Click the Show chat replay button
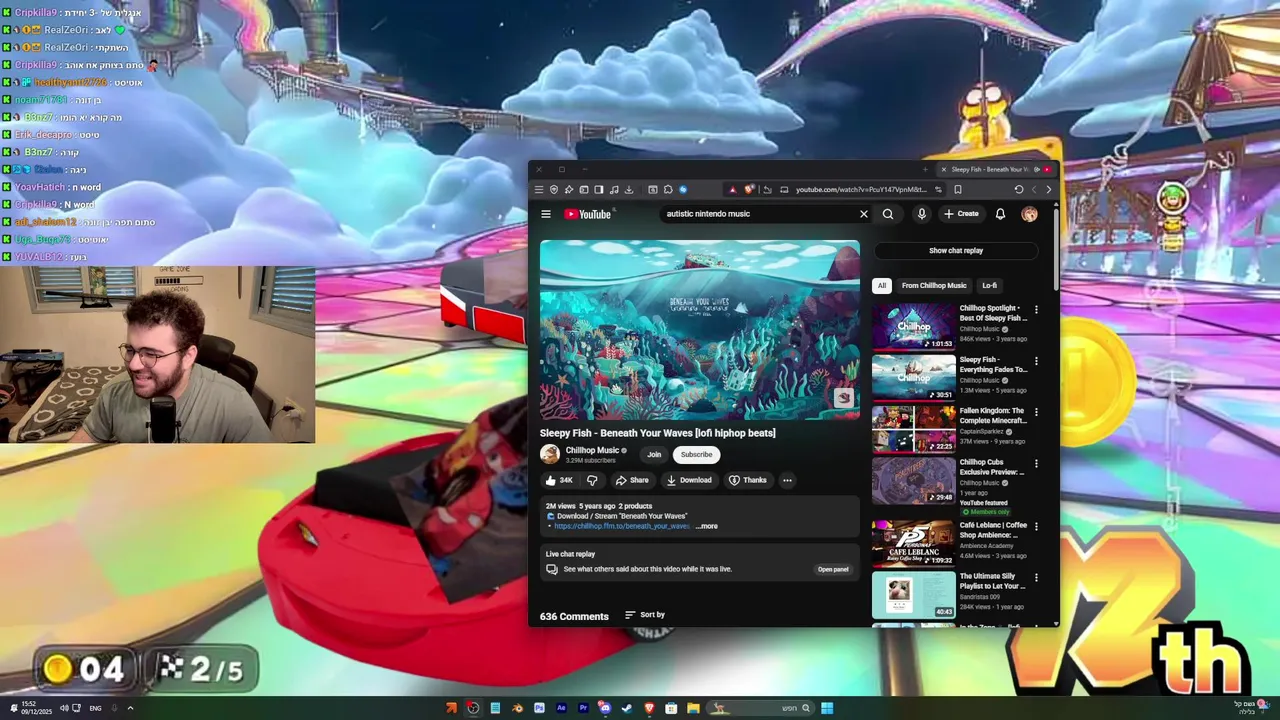The image size is (1280, 720). pyautogui.click(x=956, y=251)
